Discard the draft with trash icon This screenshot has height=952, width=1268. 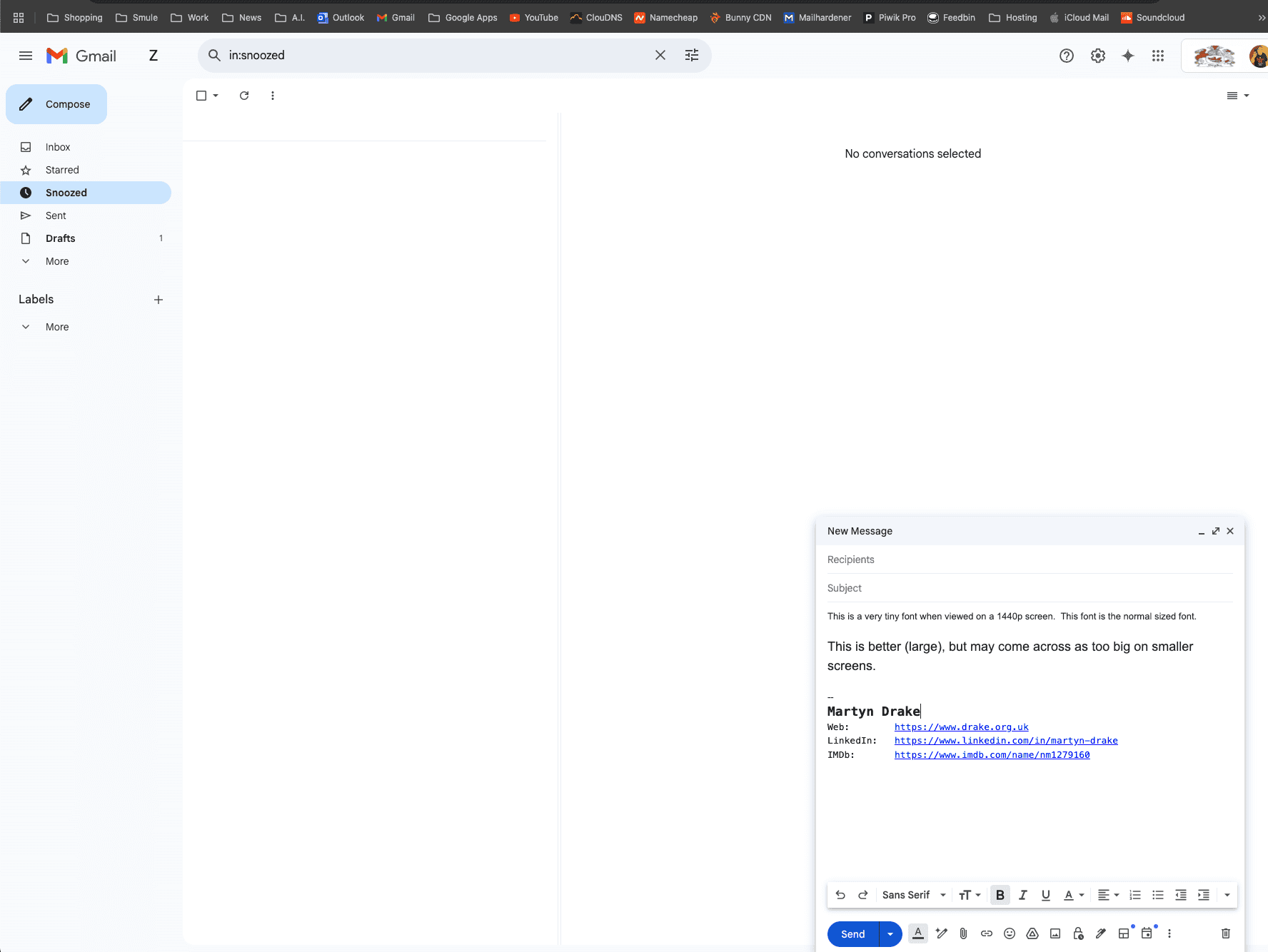(1226, 933)
